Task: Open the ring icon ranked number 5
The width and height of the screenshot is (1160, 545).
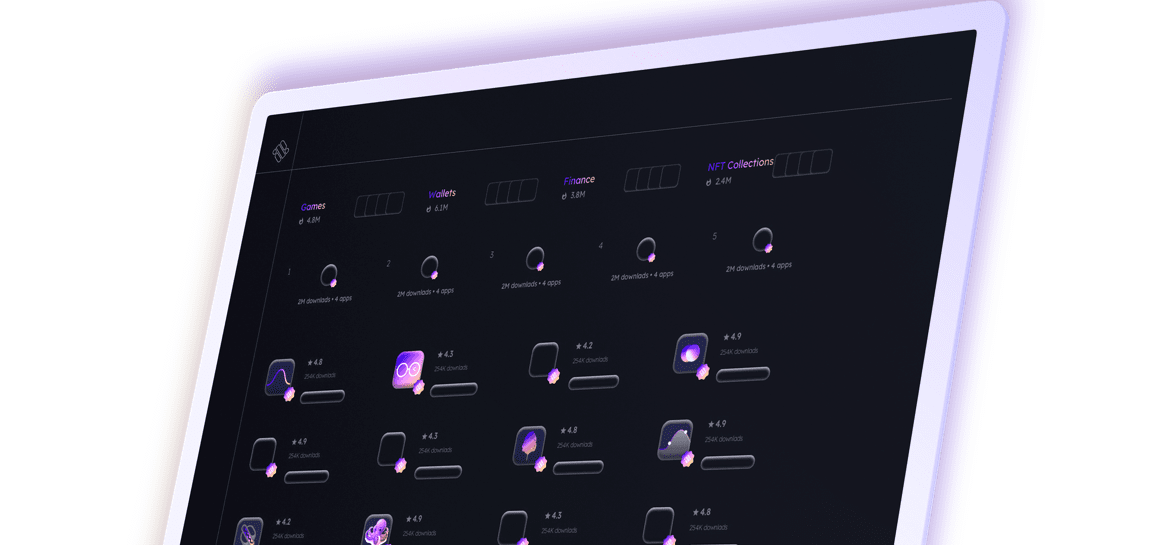Action: (x=763, y=240)
